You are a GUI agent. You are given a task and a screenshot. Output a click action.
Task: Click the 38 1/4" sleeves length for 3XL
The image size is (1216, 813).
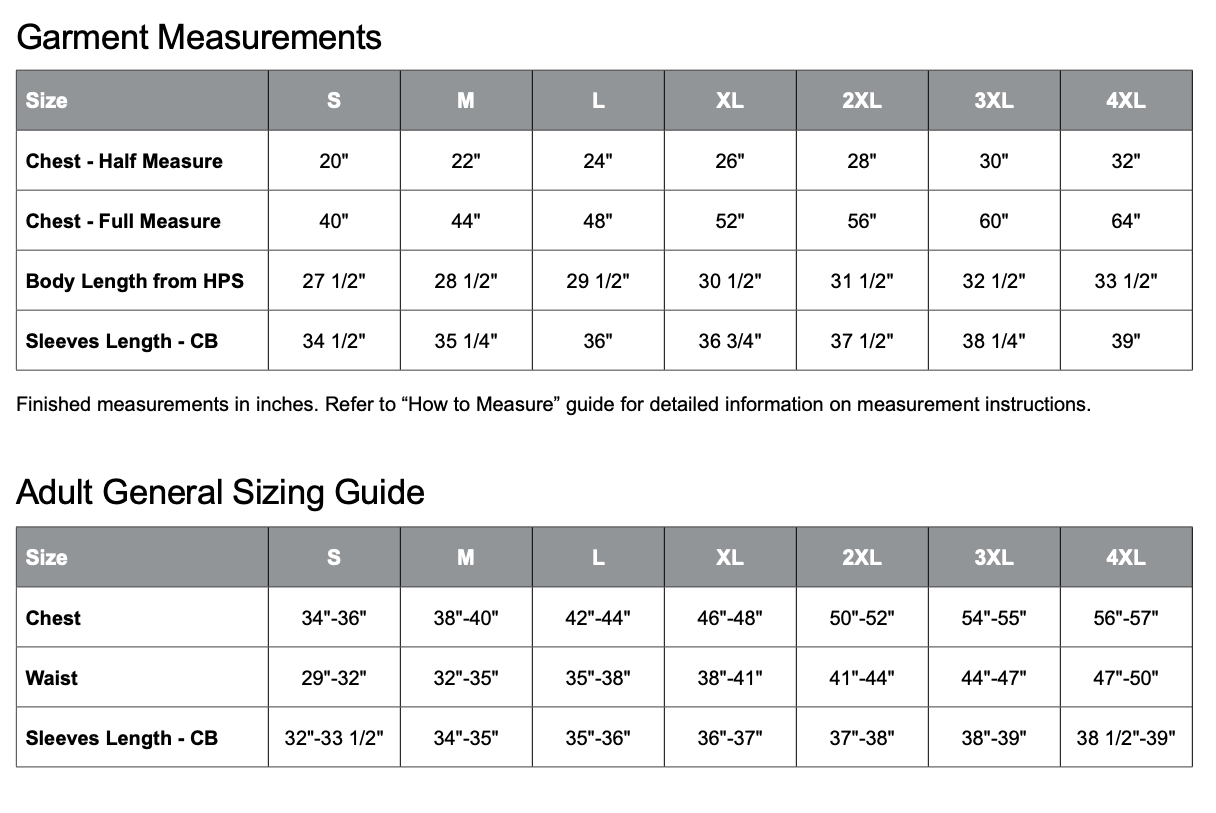coord(994,341)
